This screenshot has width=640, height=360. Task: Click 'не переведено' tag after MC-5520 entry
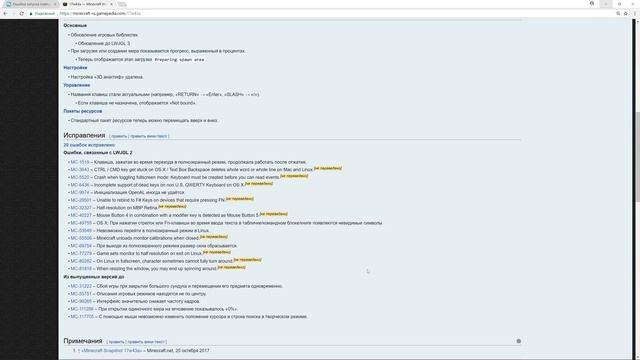294,176
